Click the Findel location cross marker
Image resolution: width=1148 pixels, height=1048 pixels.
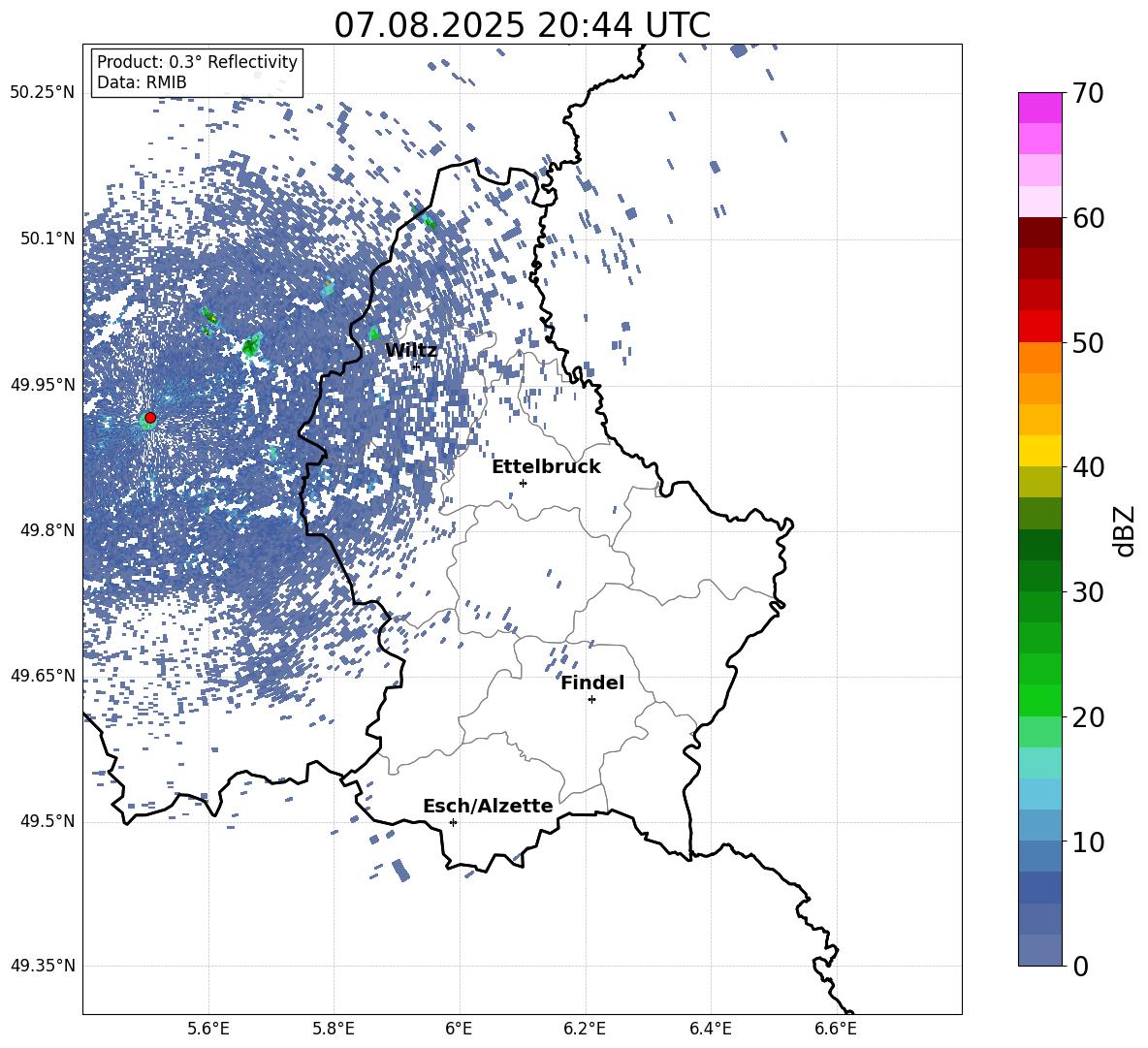pos(591,700)
